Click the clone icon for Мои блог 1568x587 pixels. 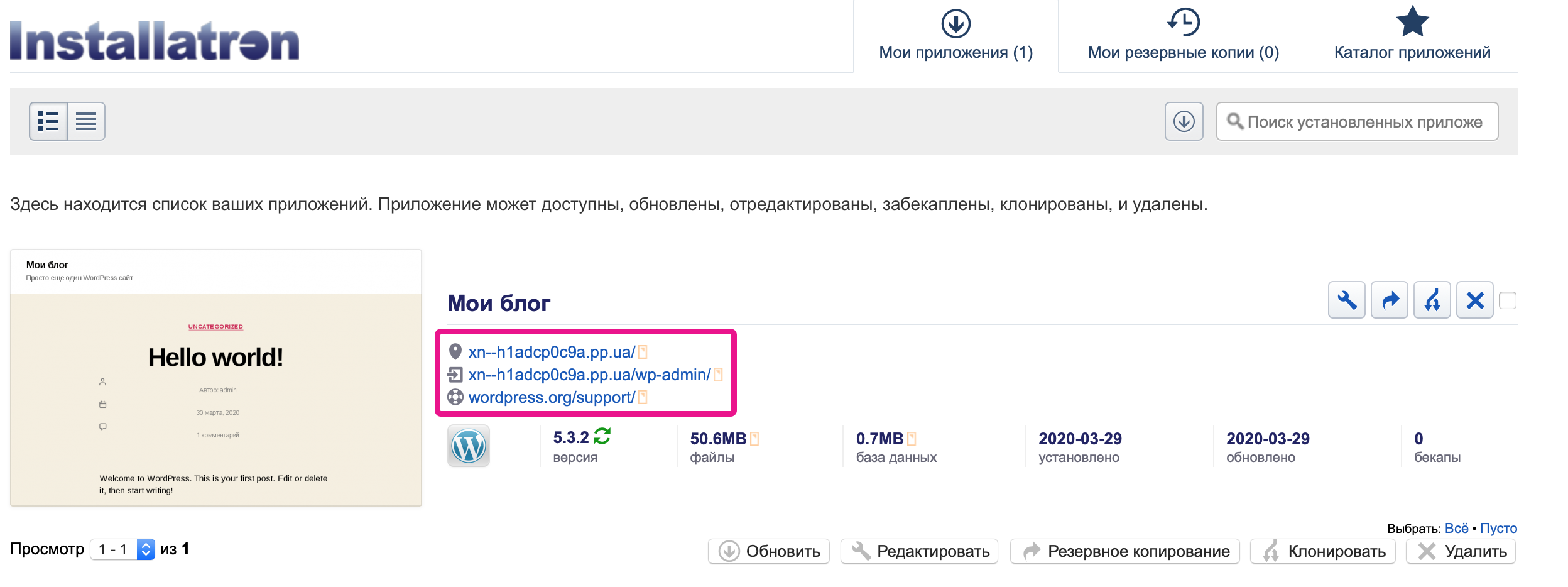(1432, 300)
